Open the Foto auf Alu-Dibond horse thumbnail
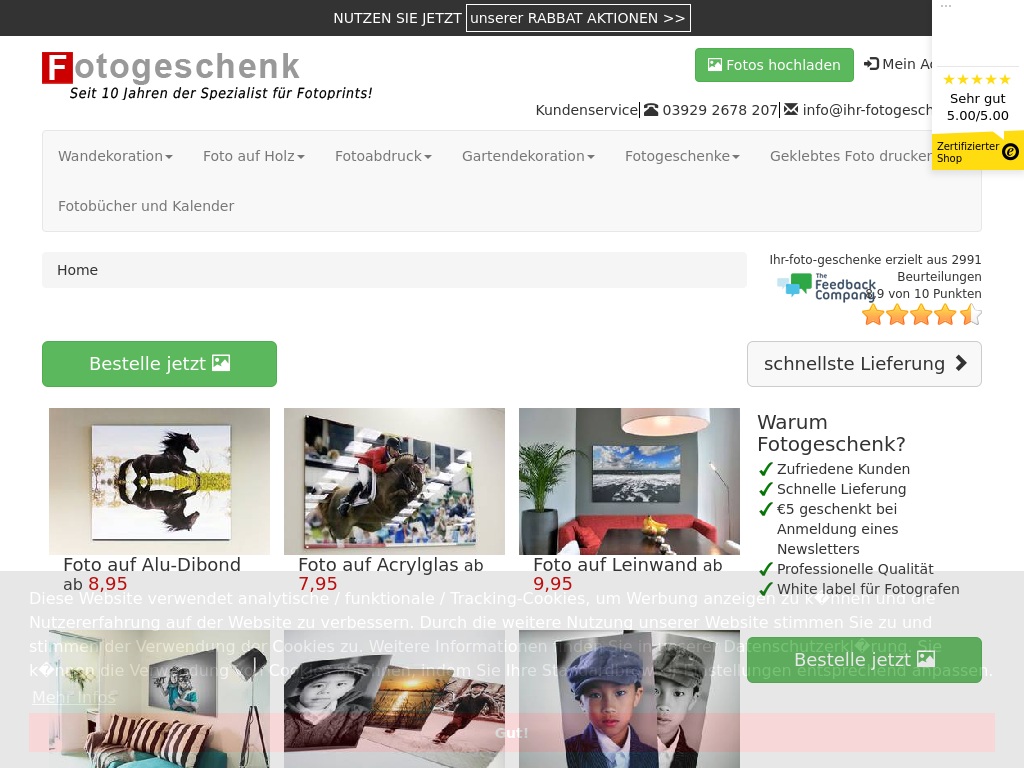This screenshot has height=768, width=1024. (159, 481)
